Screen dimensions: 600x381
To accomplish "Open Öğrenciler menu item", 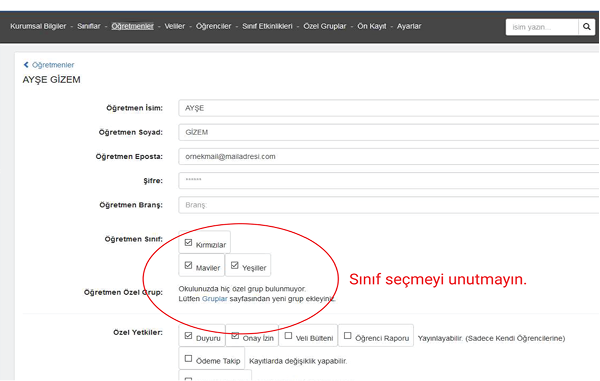I will point(214,26).
